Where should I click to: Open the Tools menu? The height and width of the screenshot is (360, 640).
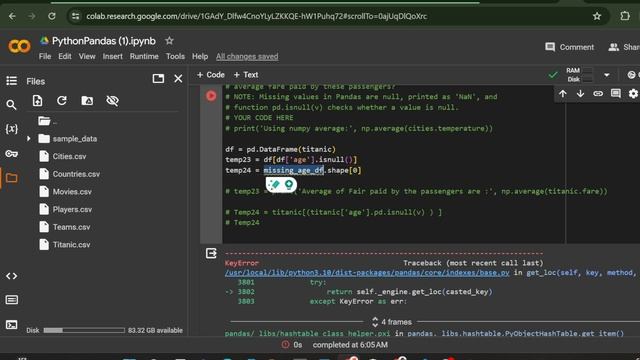coord(175,56)
